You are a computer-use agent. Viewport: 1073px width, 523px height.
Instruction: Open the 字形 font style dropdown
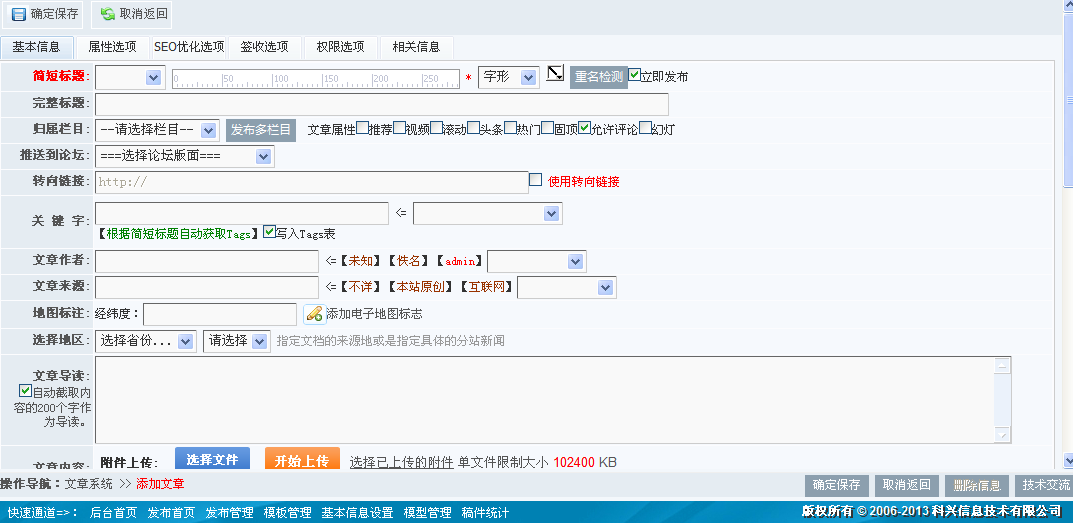pos(509,77)
